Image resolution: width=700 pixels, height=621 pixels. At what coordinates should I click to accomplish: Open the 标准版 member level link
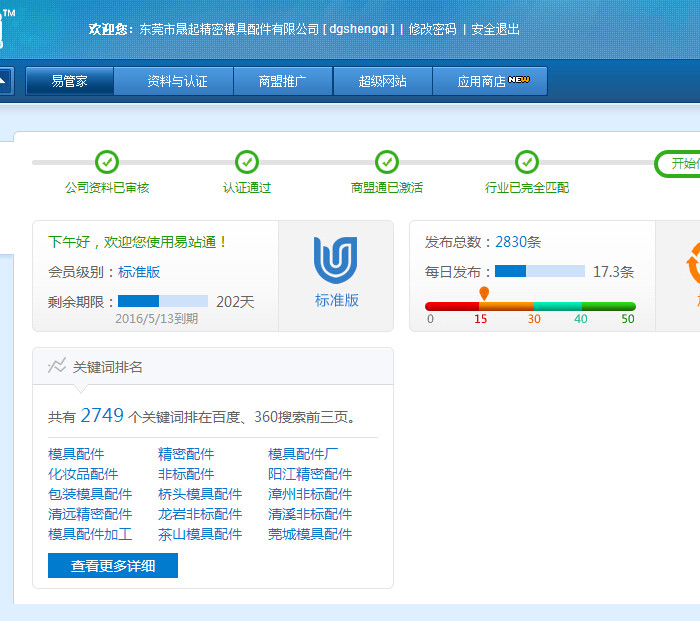(139, 272)
